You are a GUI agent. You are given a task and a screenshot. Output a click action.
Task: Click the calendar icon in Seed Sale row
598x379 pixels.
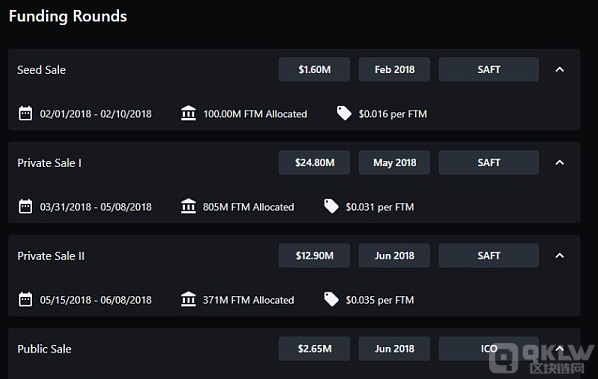26,114
